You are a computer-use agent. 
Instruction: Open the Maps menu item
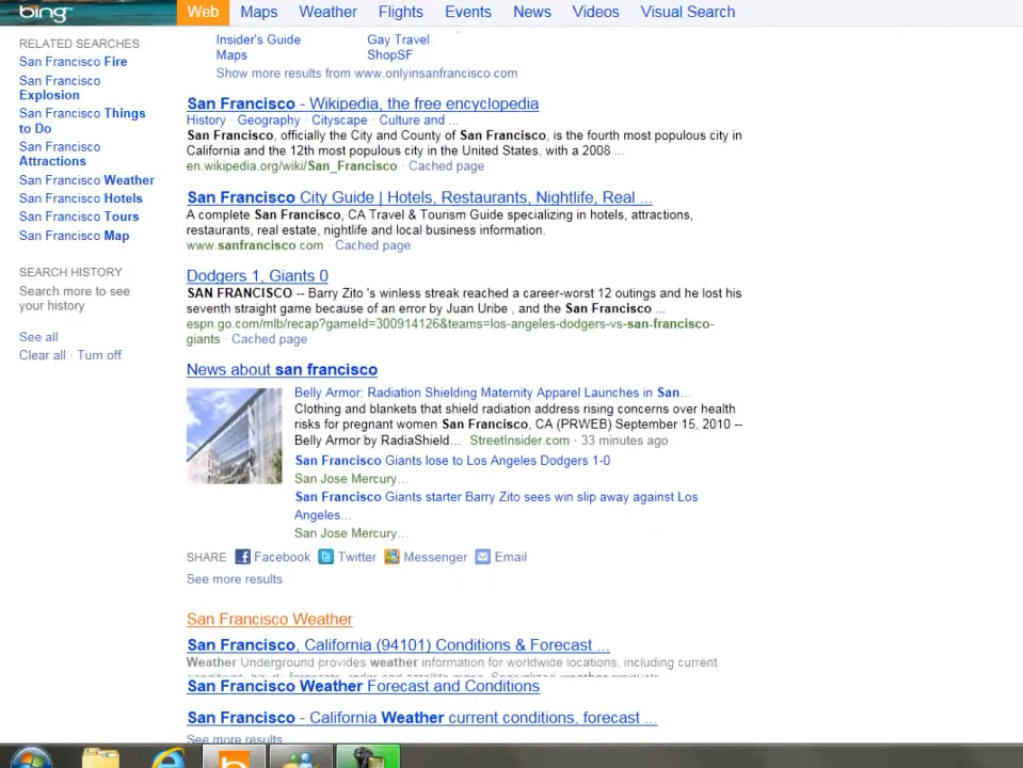tap(257, 12)
